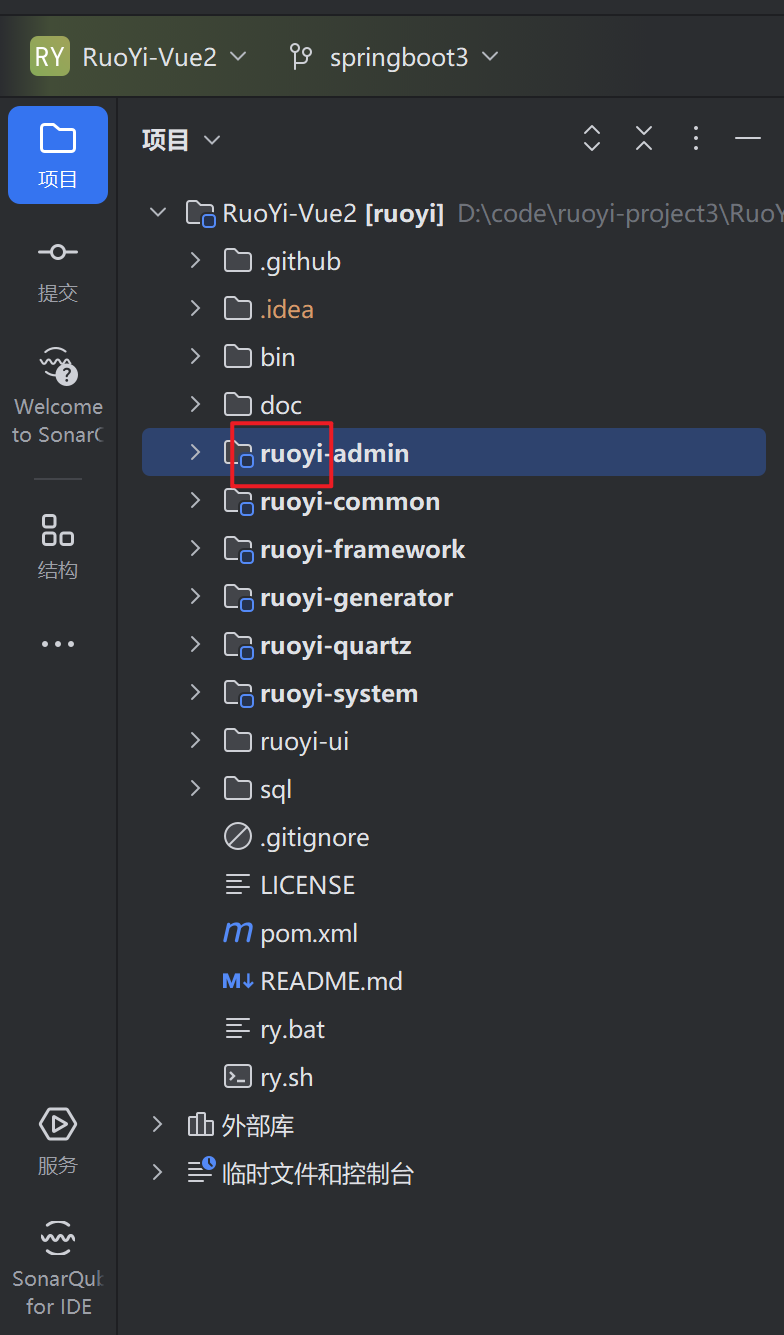The height and width of the screenshot is (1335, 784).
Task: Expand the doc folder
Action: pyautogui.click(x=195, y=405)
